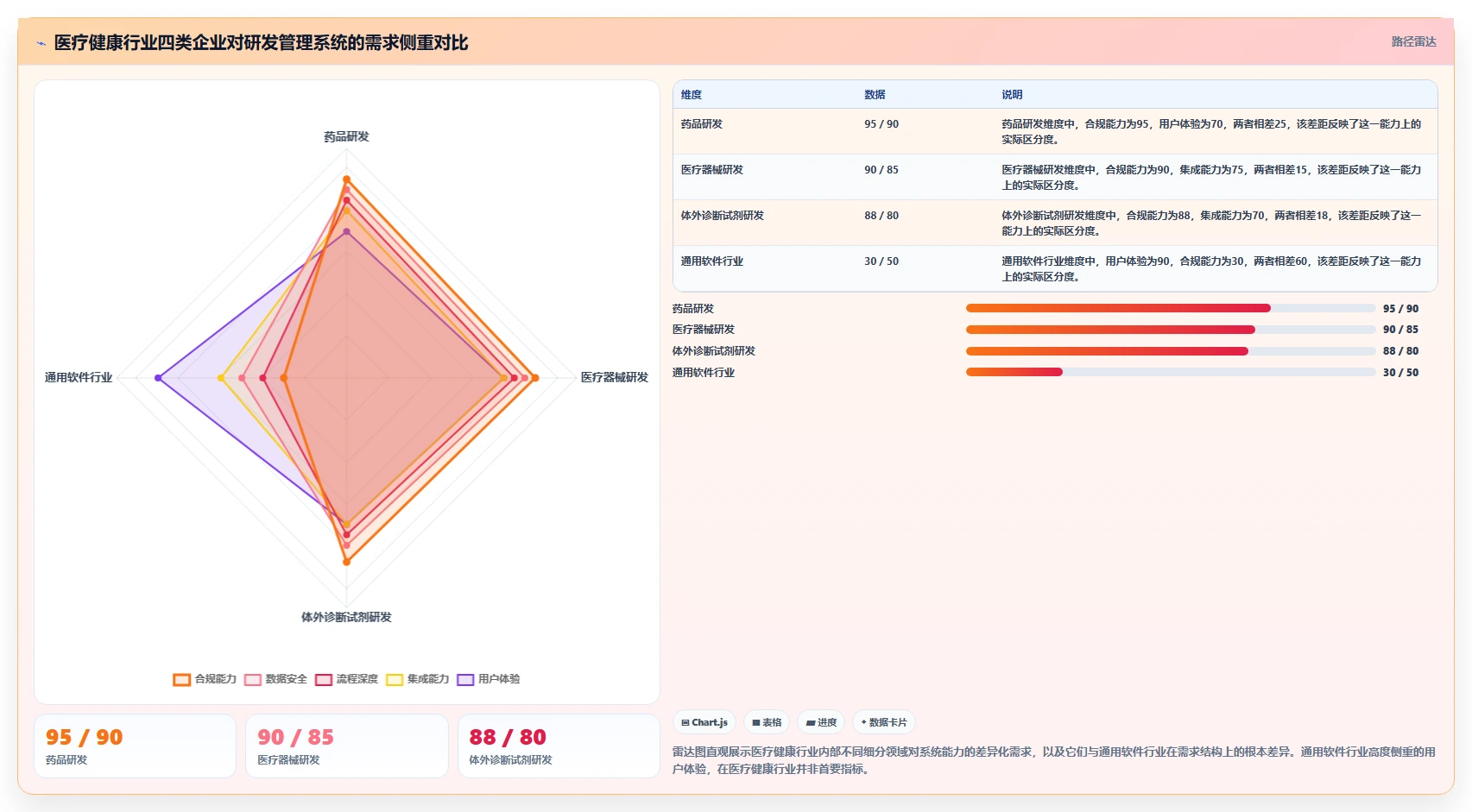This screenshot has width=1472, height=812.
Task: Select the 进度 tag chip
Action: [821, 722]
